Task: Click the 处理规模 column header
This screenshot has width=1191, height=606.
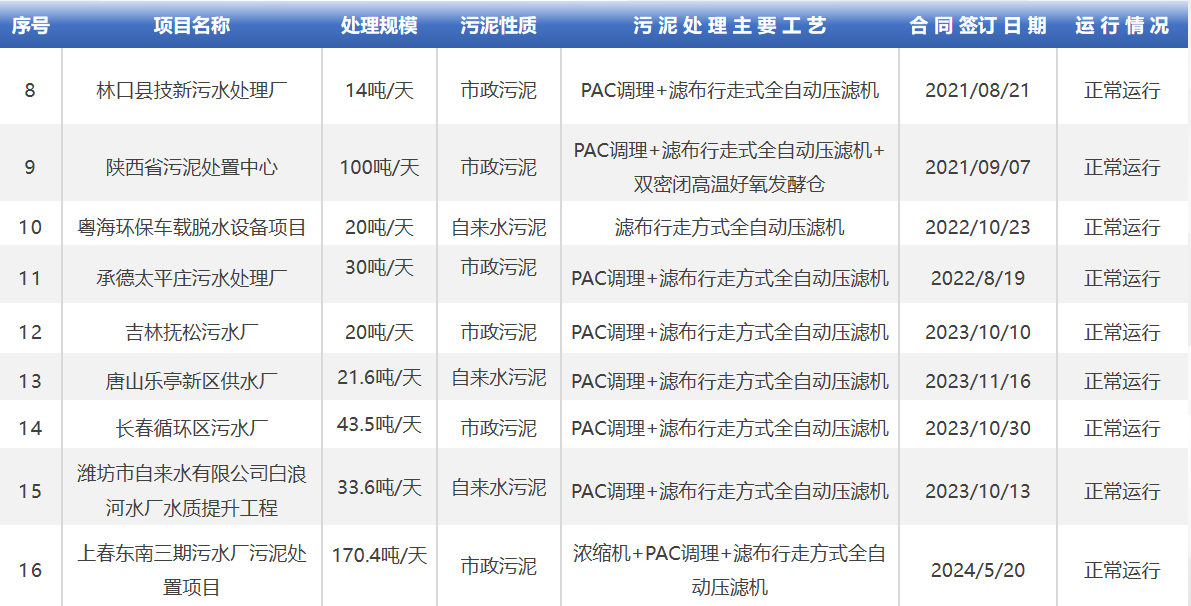Action: (379, 25)
